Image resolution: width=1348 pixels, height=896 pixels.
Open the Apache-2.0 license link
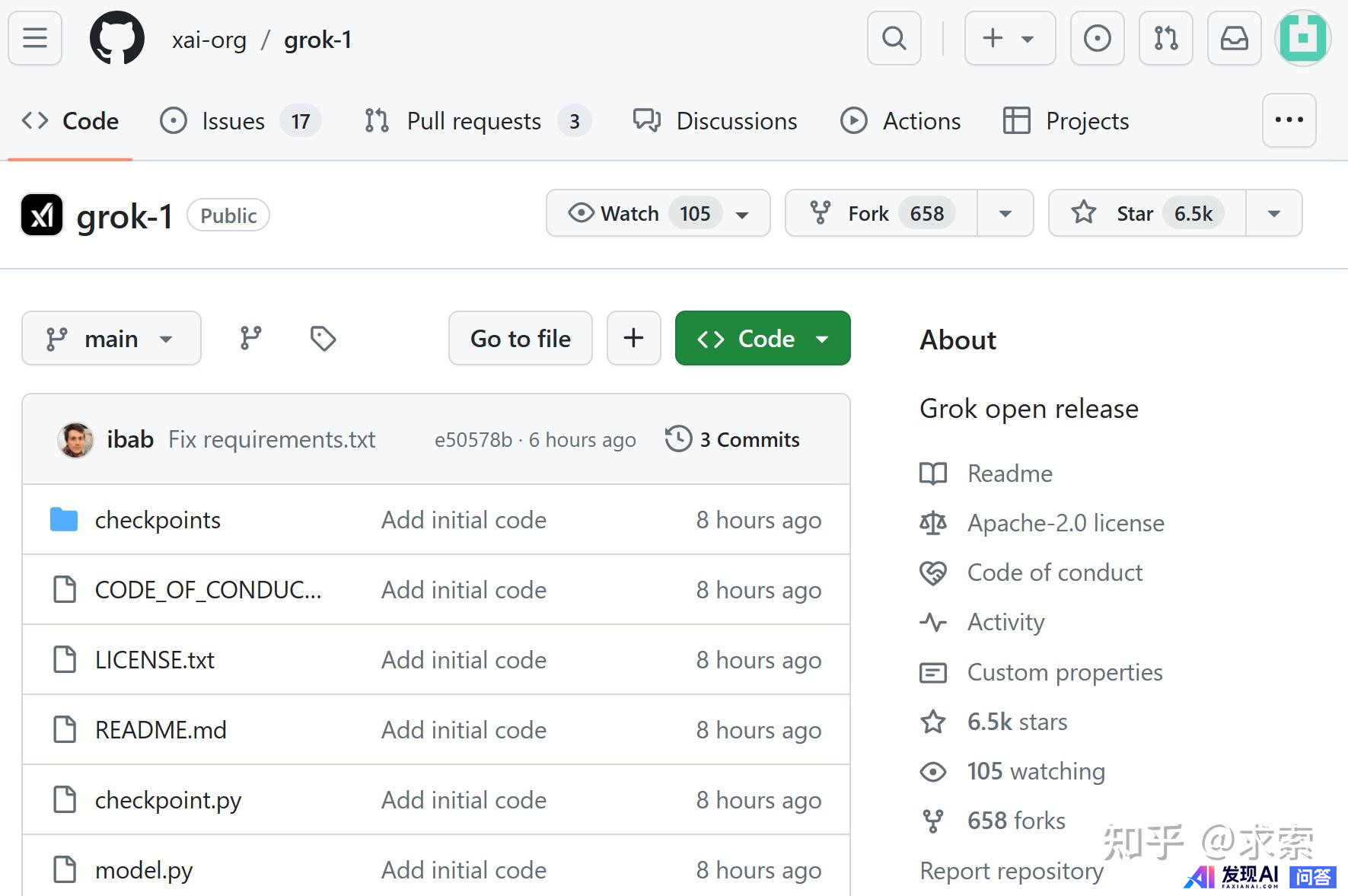pos(1066,523)
